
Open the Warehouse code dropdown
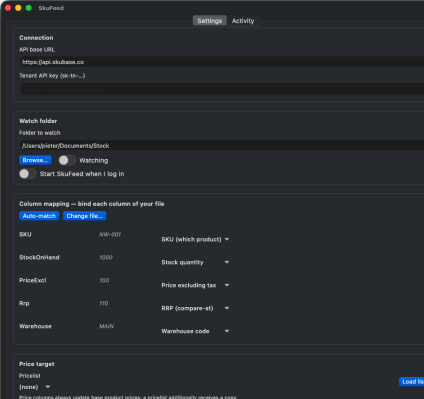[x=195, y=331]
